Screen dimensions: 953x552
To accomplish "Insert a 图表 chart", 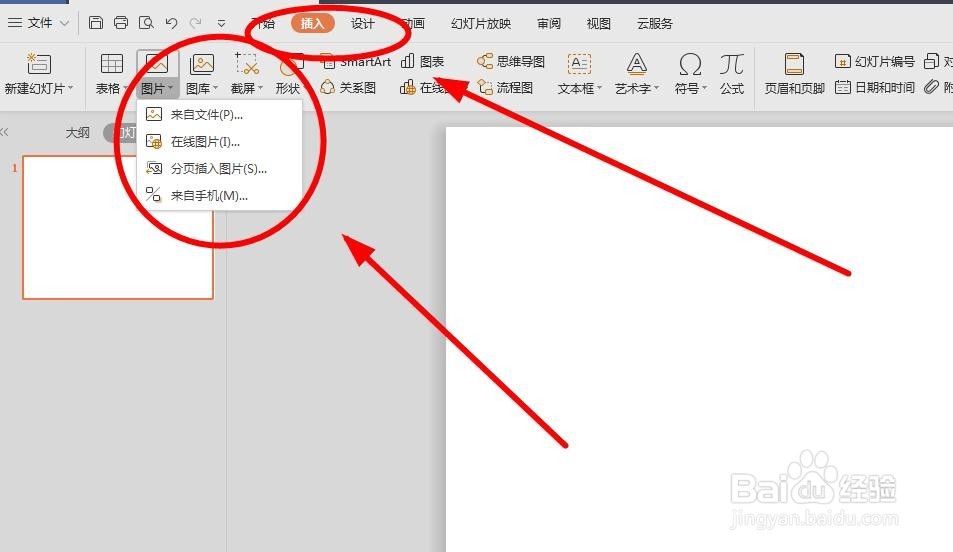I will click(x=422, y=61).
